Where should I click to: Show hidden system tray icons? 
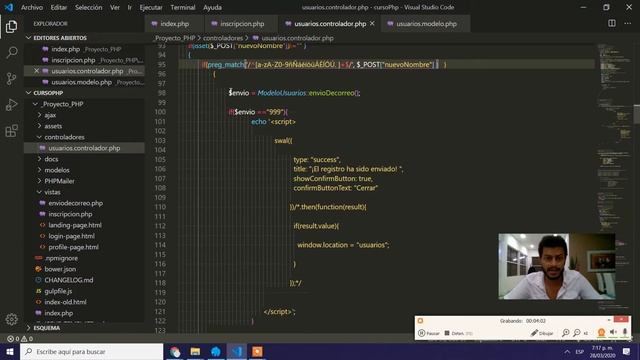(567, 351)
